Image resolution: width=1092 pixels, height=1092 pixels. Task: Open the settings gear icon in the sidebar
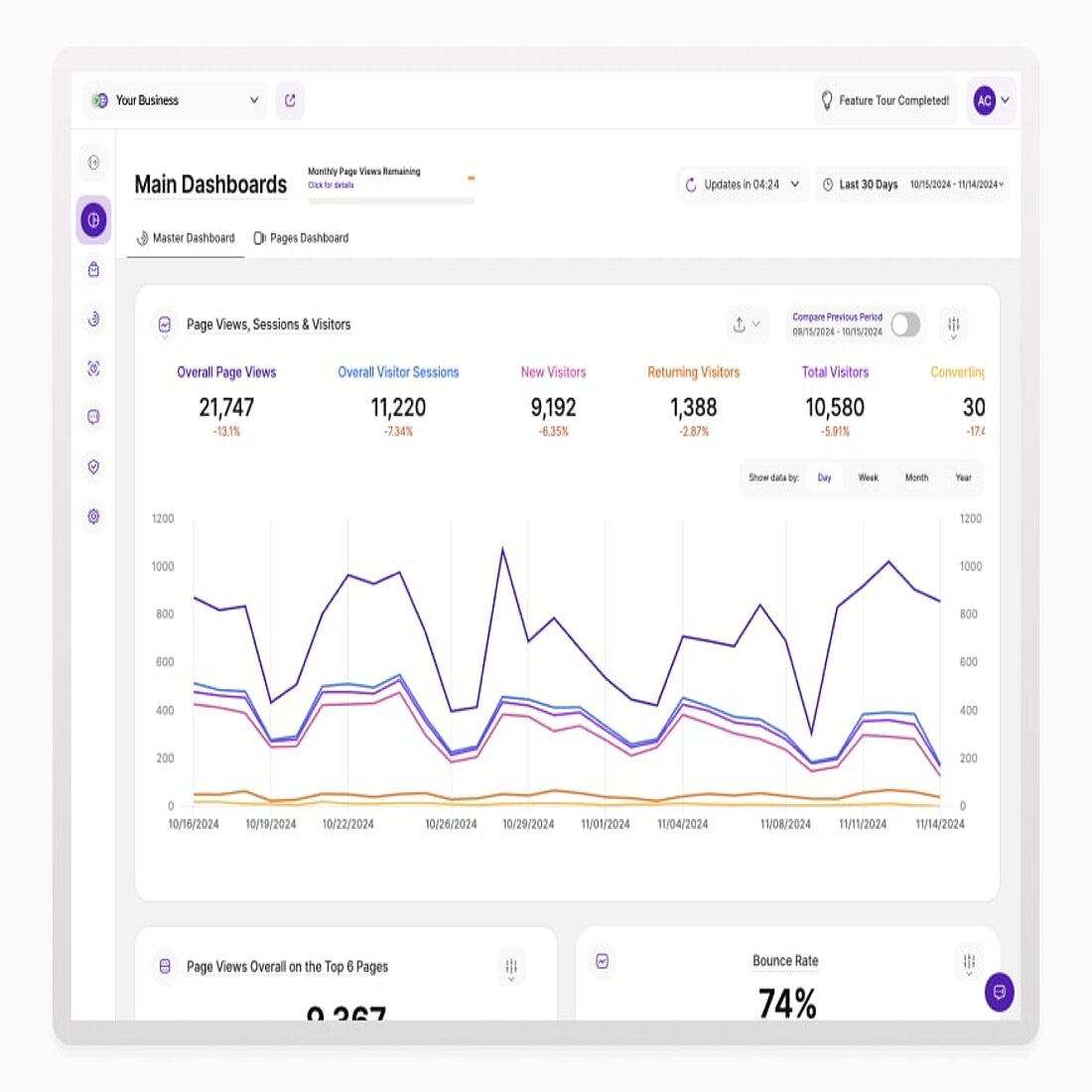(92, 516)
